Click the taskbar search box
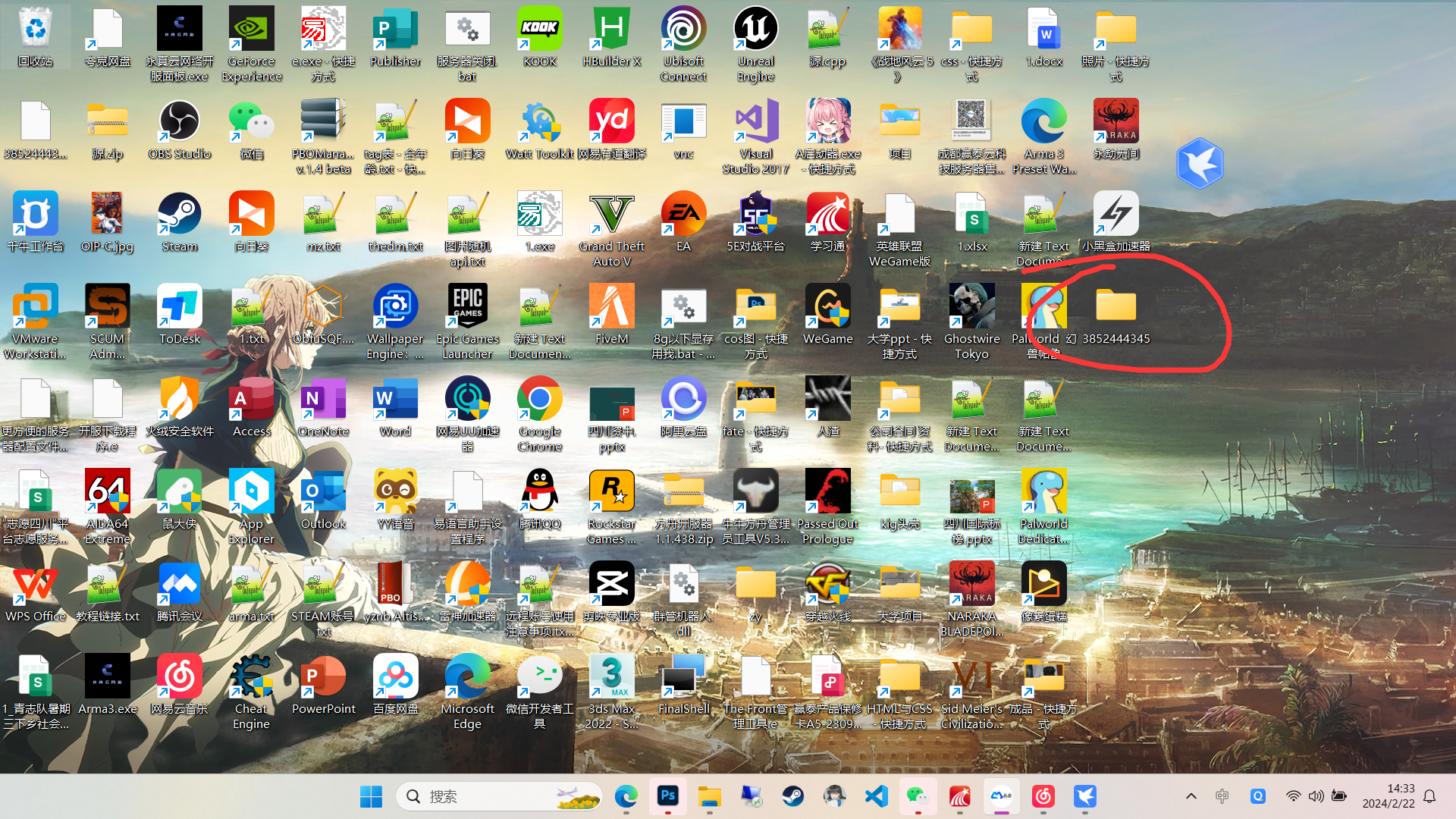The width and height of the screenshot is (1456, 819). (x=499, y=796)
